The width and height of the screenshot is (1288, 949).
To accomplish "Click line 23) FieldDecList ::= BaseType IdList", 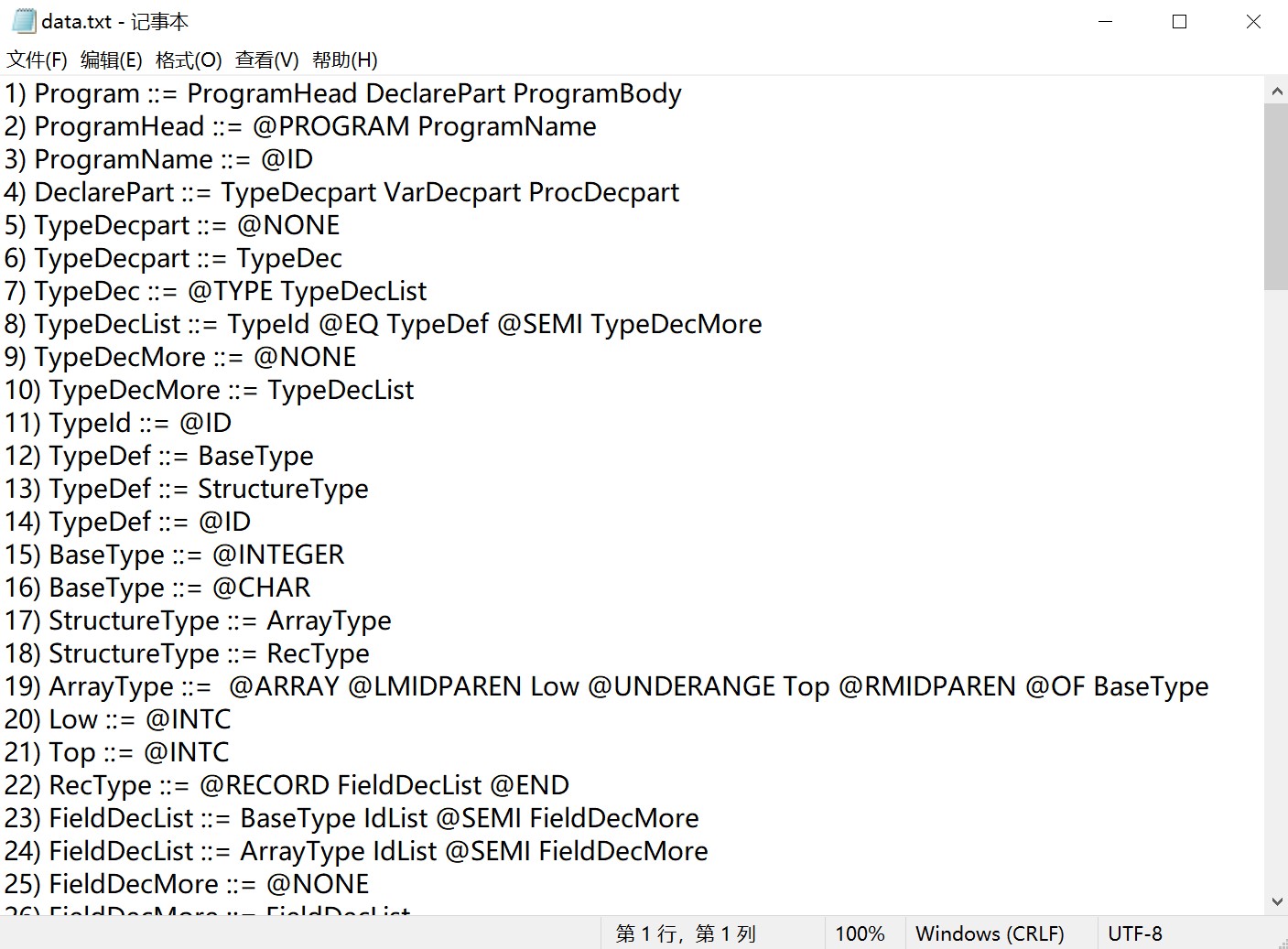I will pyautogui.click(x=352, y=818).
